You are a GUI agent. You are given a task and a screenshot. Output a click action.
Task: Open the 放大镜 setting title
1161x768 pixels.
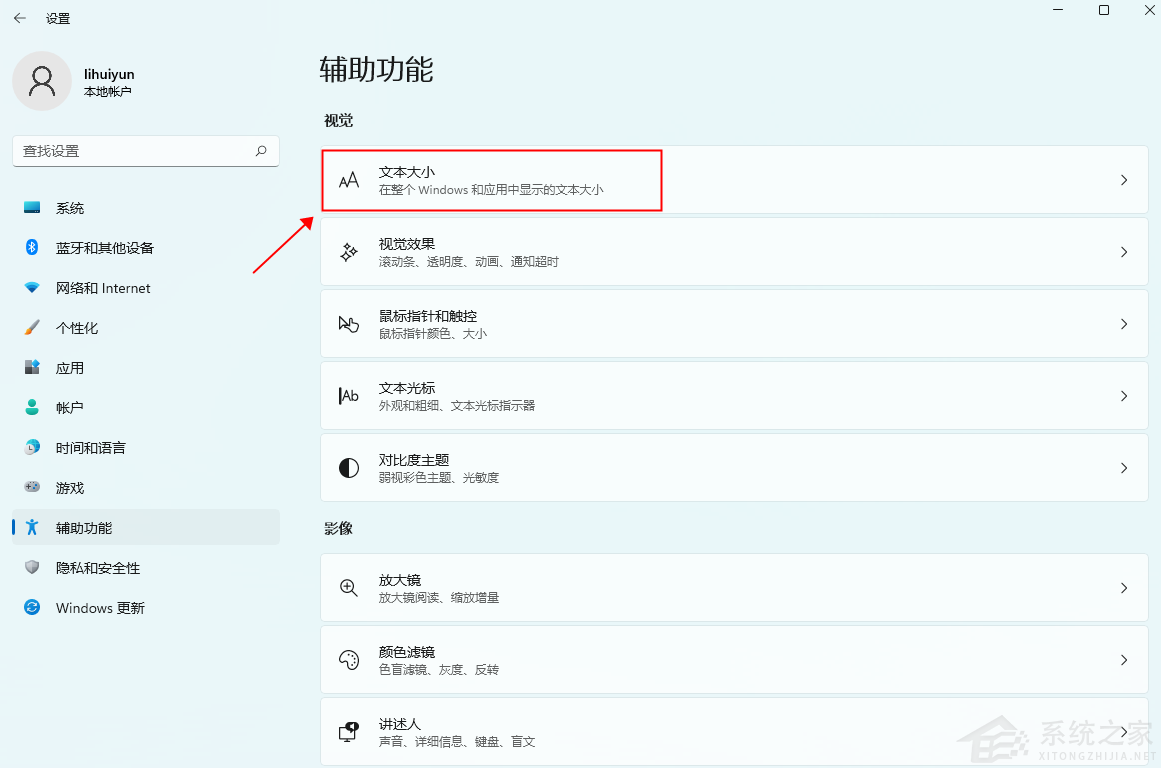400,580
